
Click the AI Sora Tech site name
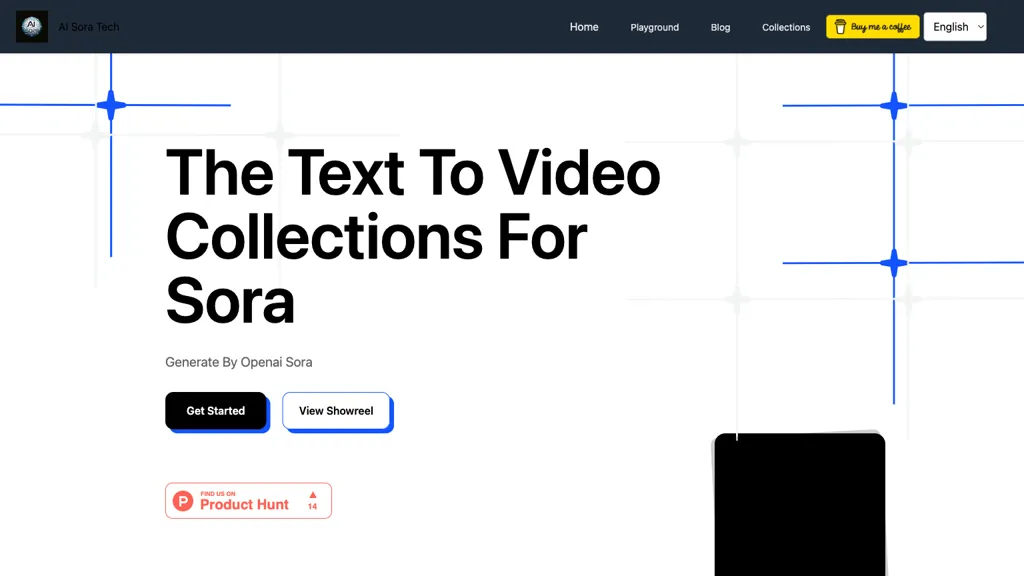pos(89,27)
